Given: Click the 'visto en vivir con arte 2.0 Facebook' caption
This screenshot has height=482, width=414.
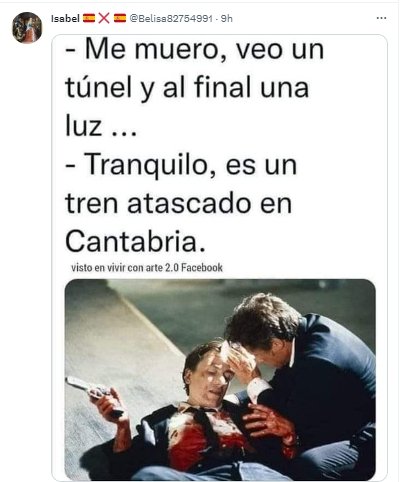Looking at the screenshot, I should coord(147,268).
